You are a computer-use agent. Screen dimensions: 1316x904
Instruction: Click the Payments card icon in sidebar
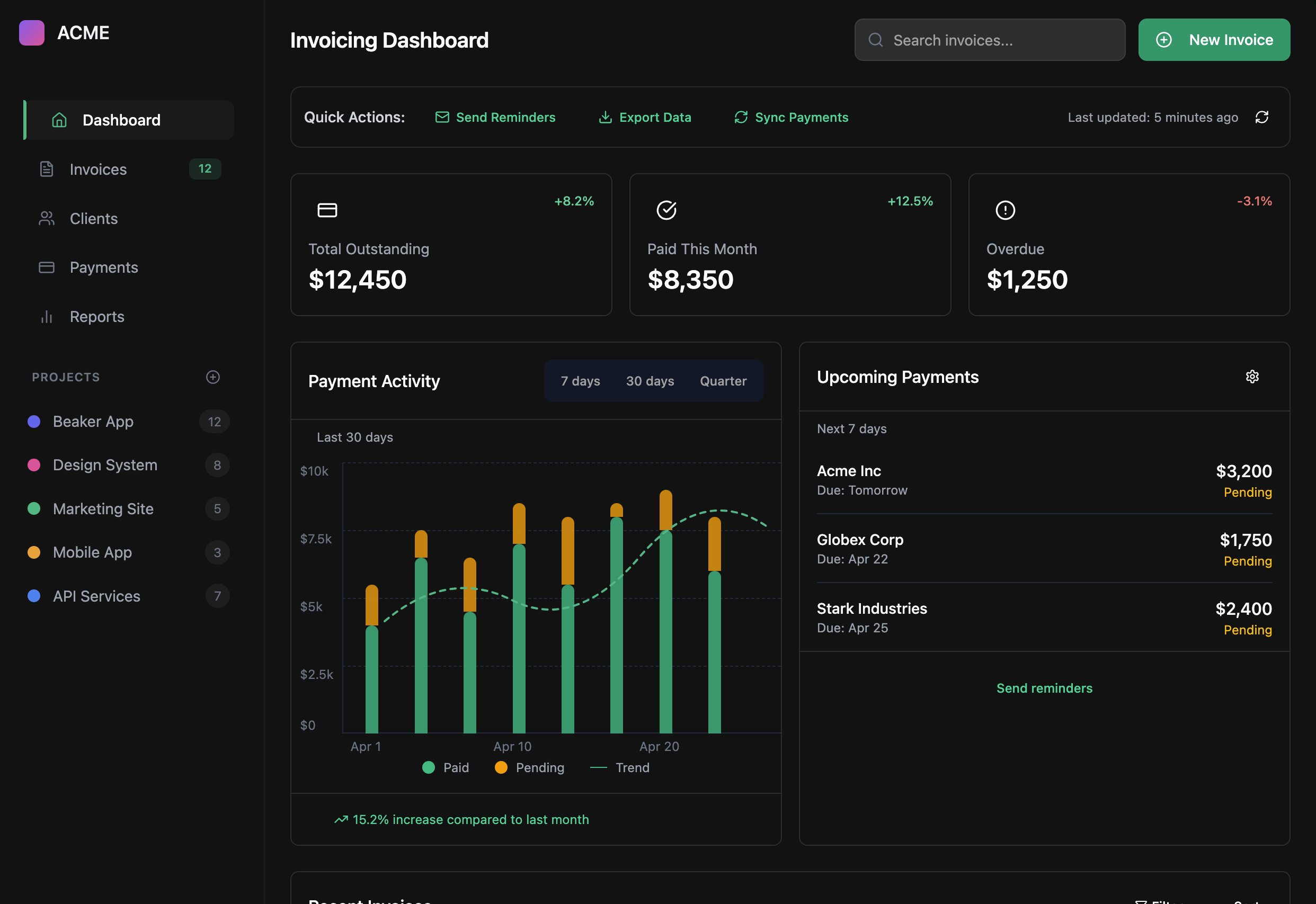pos(46,267)
